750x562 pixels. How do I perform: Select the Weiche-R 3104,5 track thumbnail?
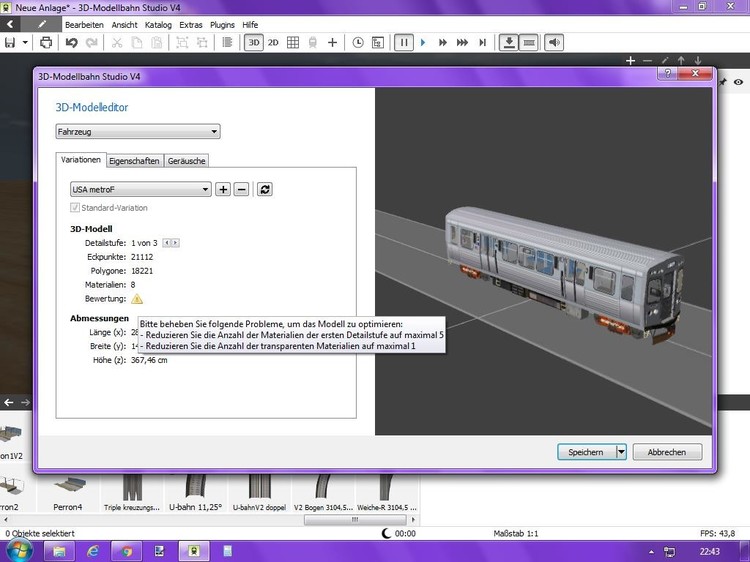click(386, 493)
